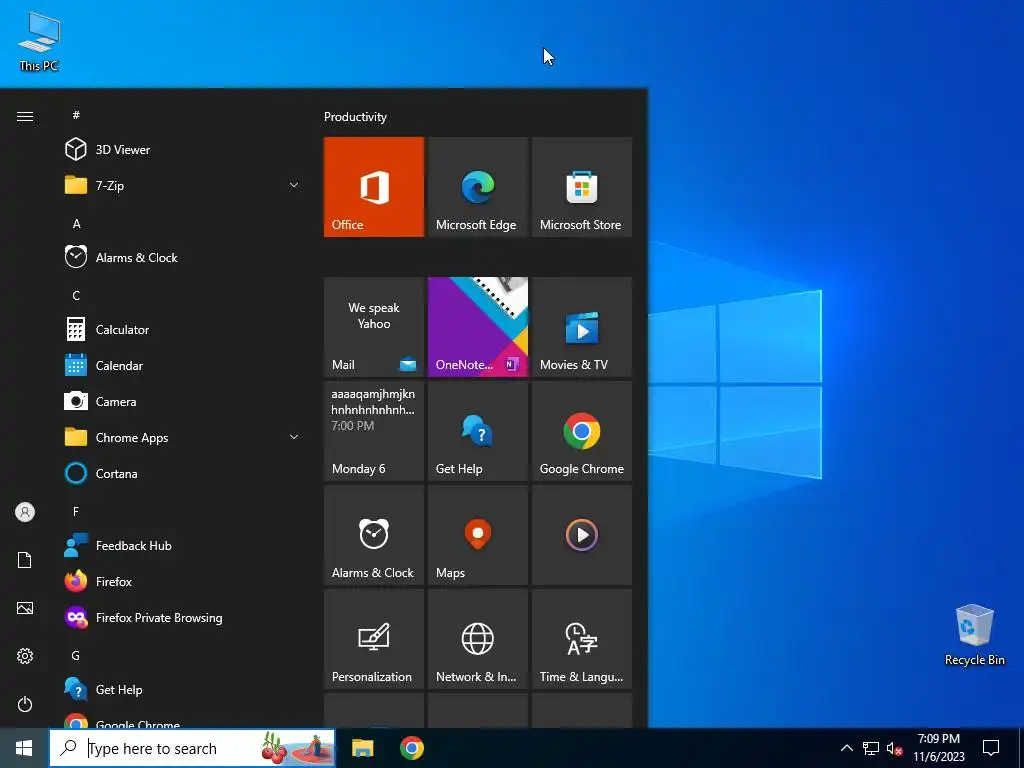
Task: Select the This PC desktop icon
Action: click(x=39, y=41)
